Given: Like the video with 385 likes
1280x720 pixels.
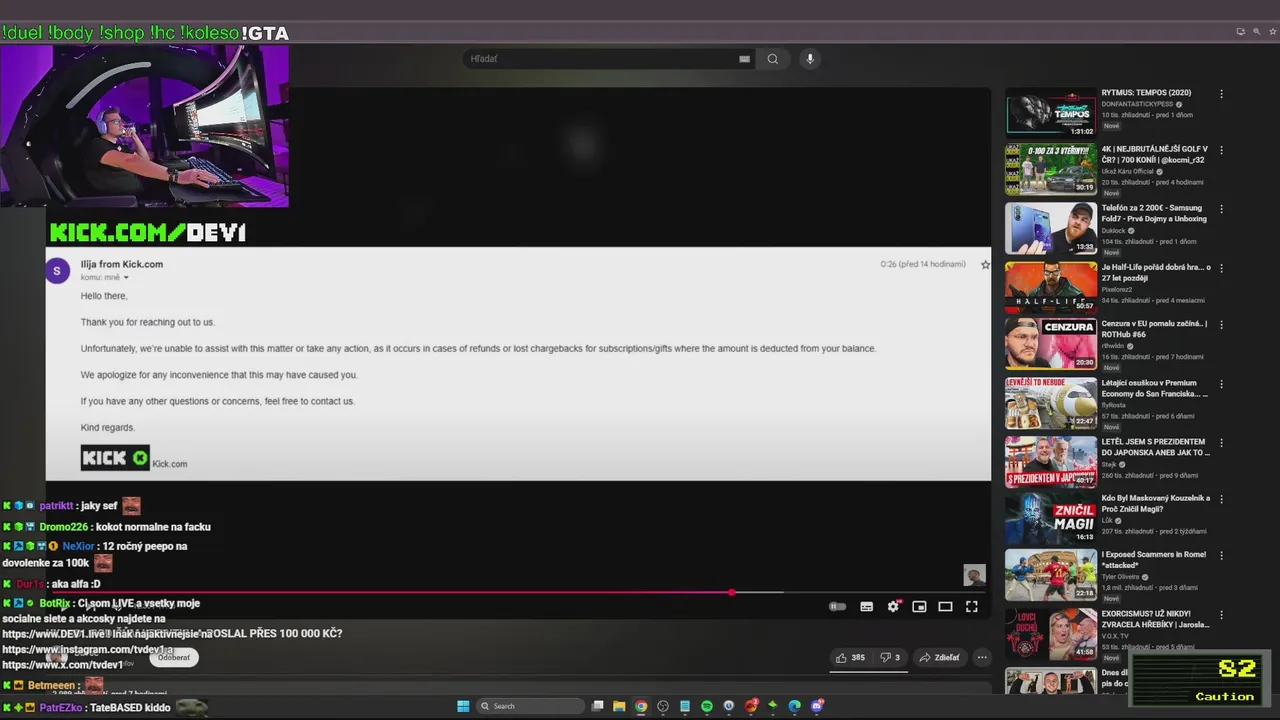Looking at the screenshot, I should [851, 657].
